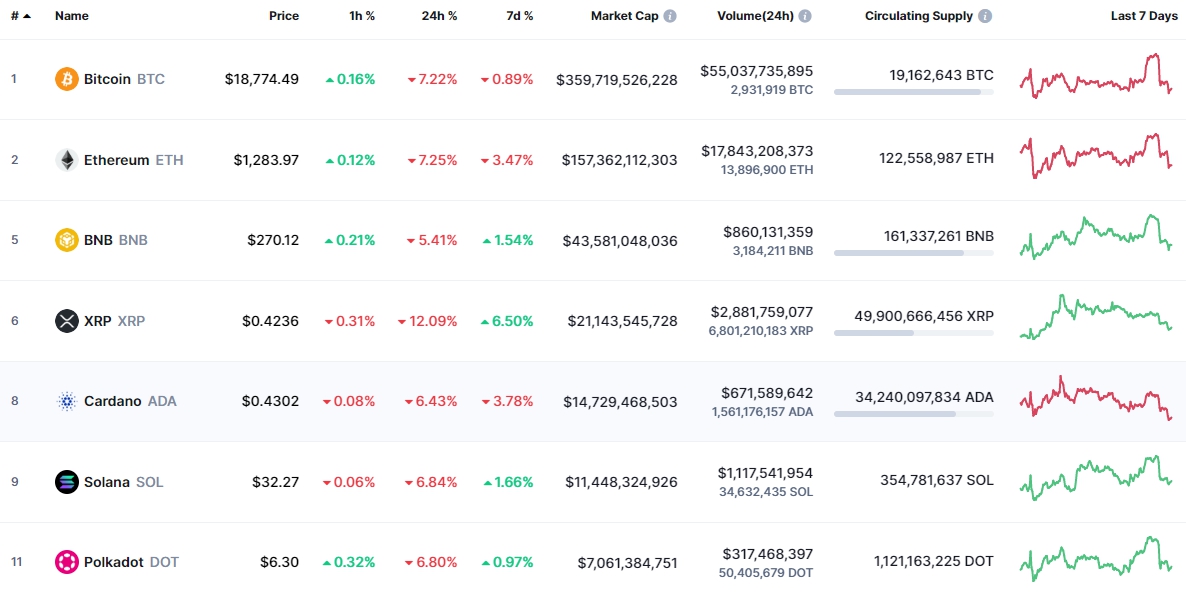Click Ethereum market cap $157,362,112,303
Viewport: 1186px width, 597px height.
point(619,160)
